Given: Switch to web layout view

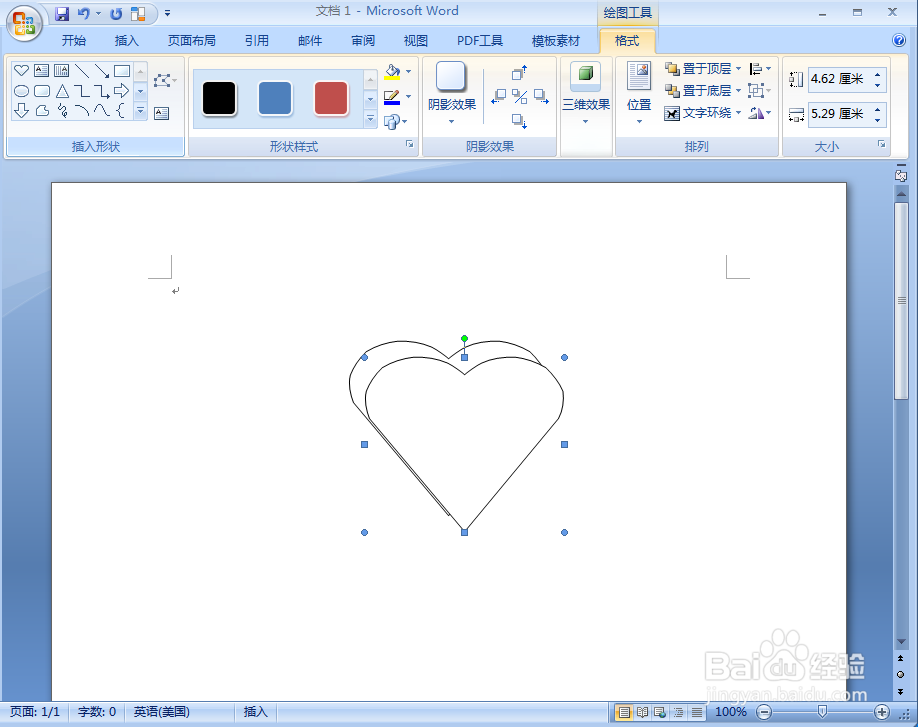Looking at the screenshot, I should coord(660,712).
